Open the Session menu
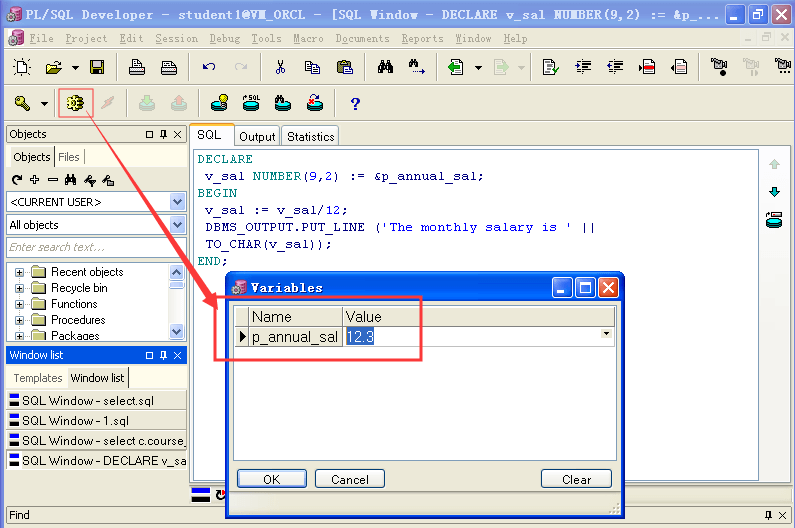This screenshot has width=795, height=528. pos(176,39)
